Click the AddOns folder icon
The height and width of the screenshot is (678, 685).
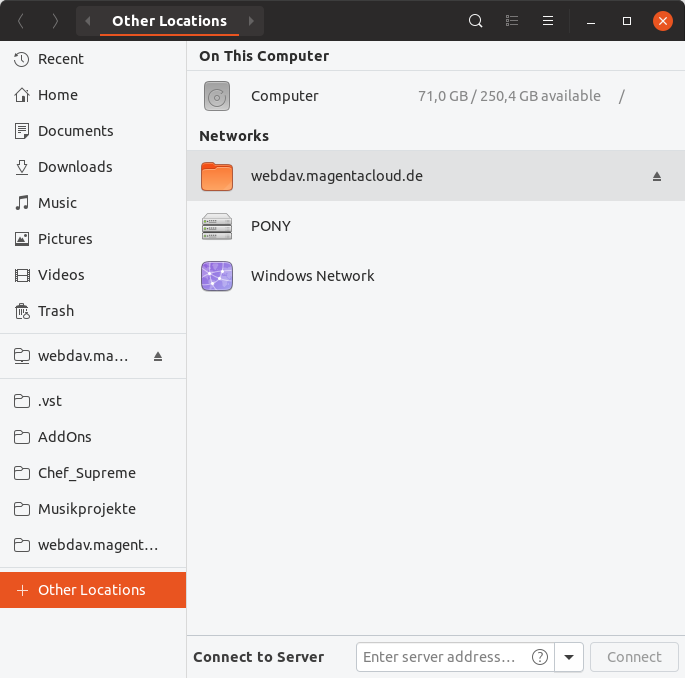(21, 437)
